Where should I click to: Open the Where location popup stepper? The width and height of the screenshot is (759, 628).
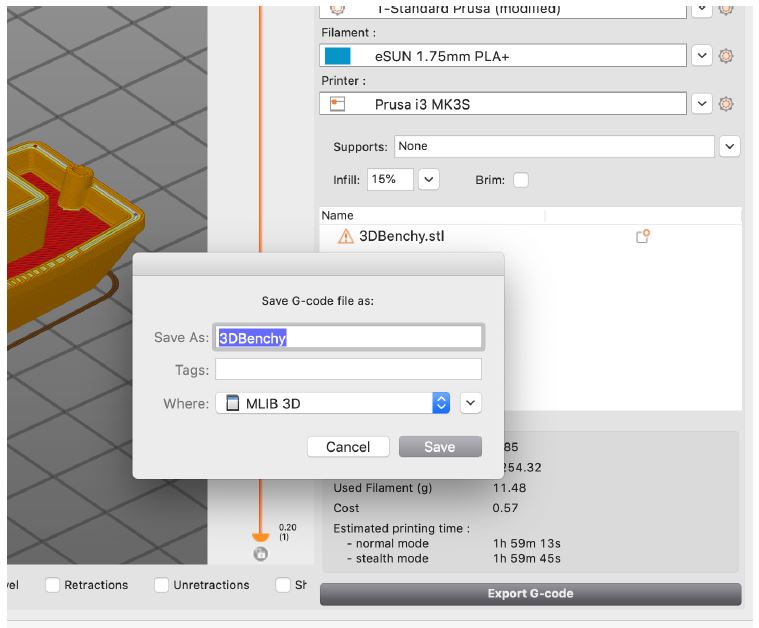(441, 403)
